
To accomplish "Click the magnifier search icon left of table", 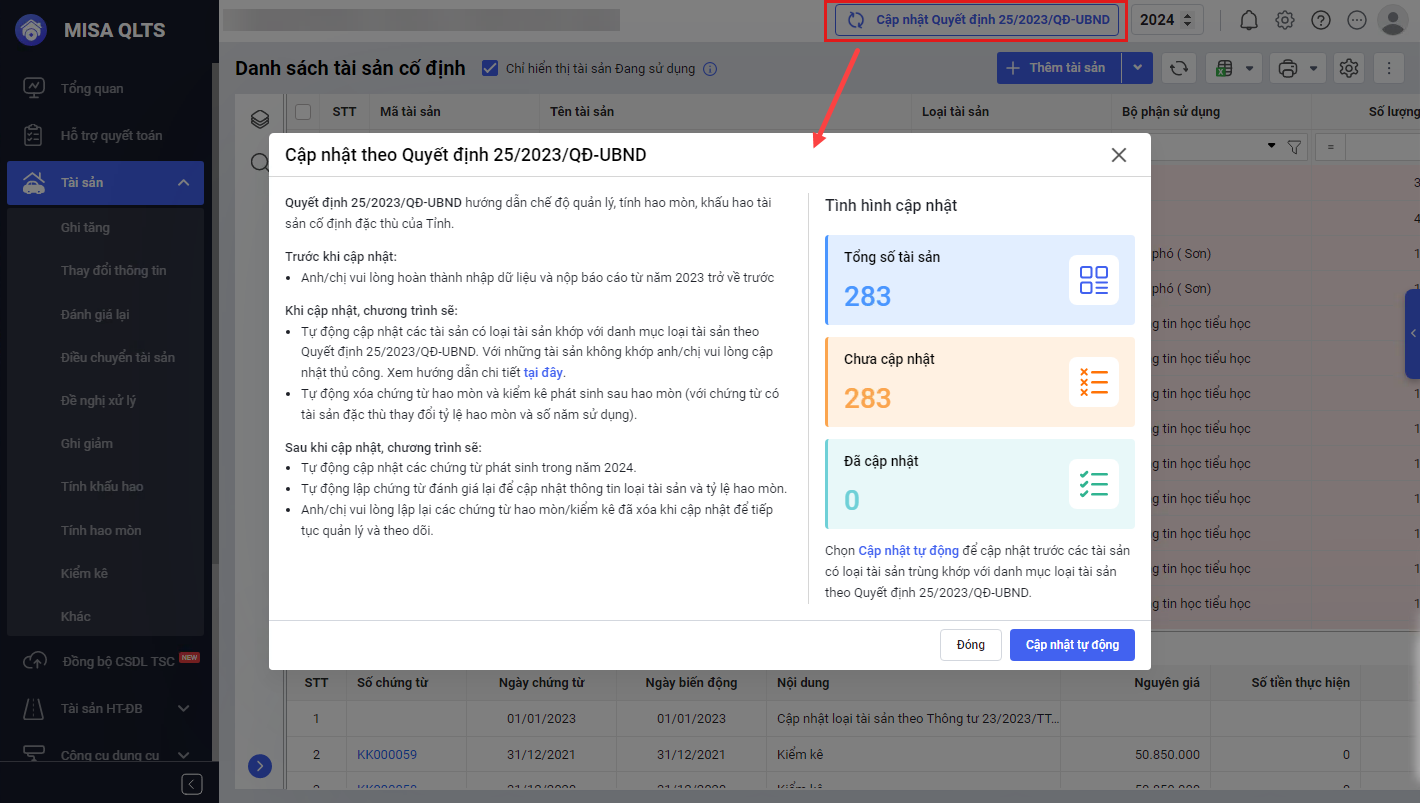I will pos(259,162).
